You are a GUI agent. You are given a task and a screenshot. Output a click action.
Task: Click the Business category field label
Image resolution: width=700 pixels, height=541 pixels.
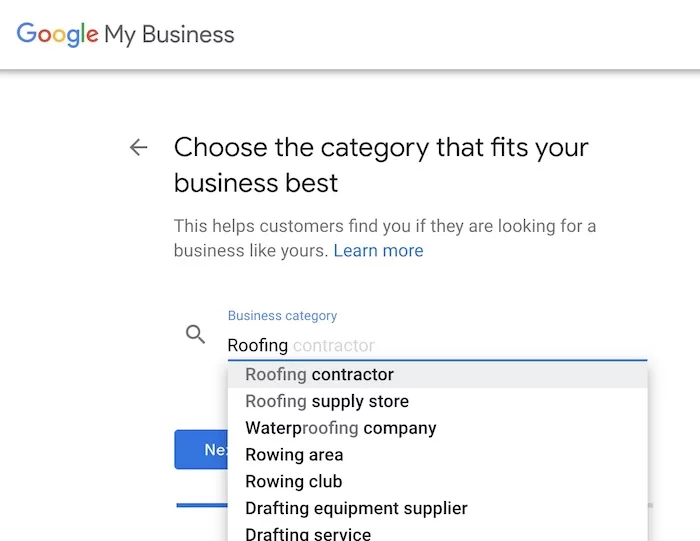pos(282,316)
